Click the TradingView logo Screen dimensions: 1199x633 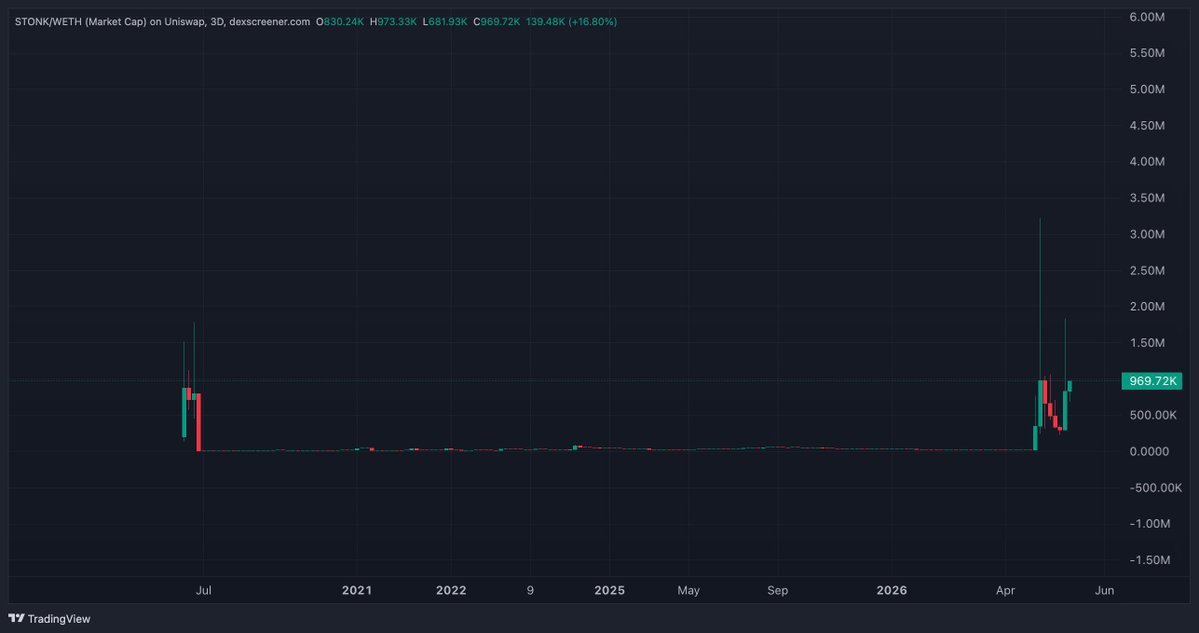pyautogui.click(x=49, y=618)
